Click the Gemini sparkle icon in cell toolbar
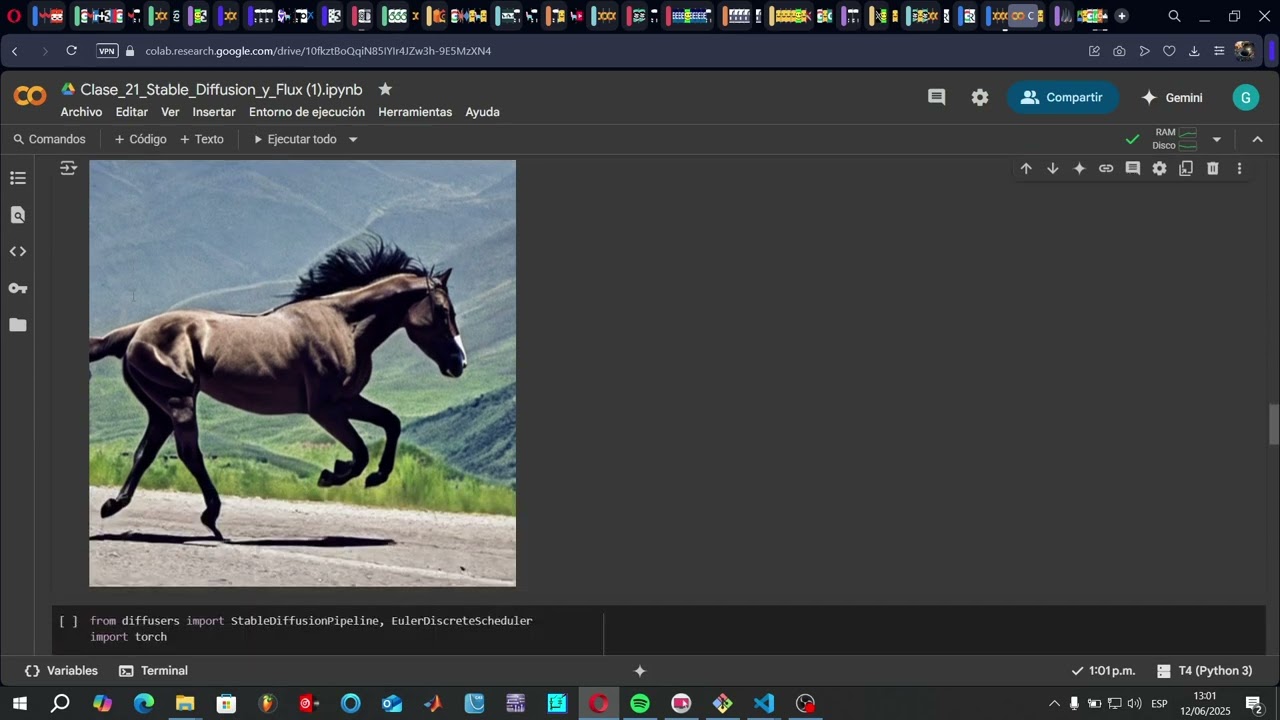1280x720 pixels. coord(1079,169)
